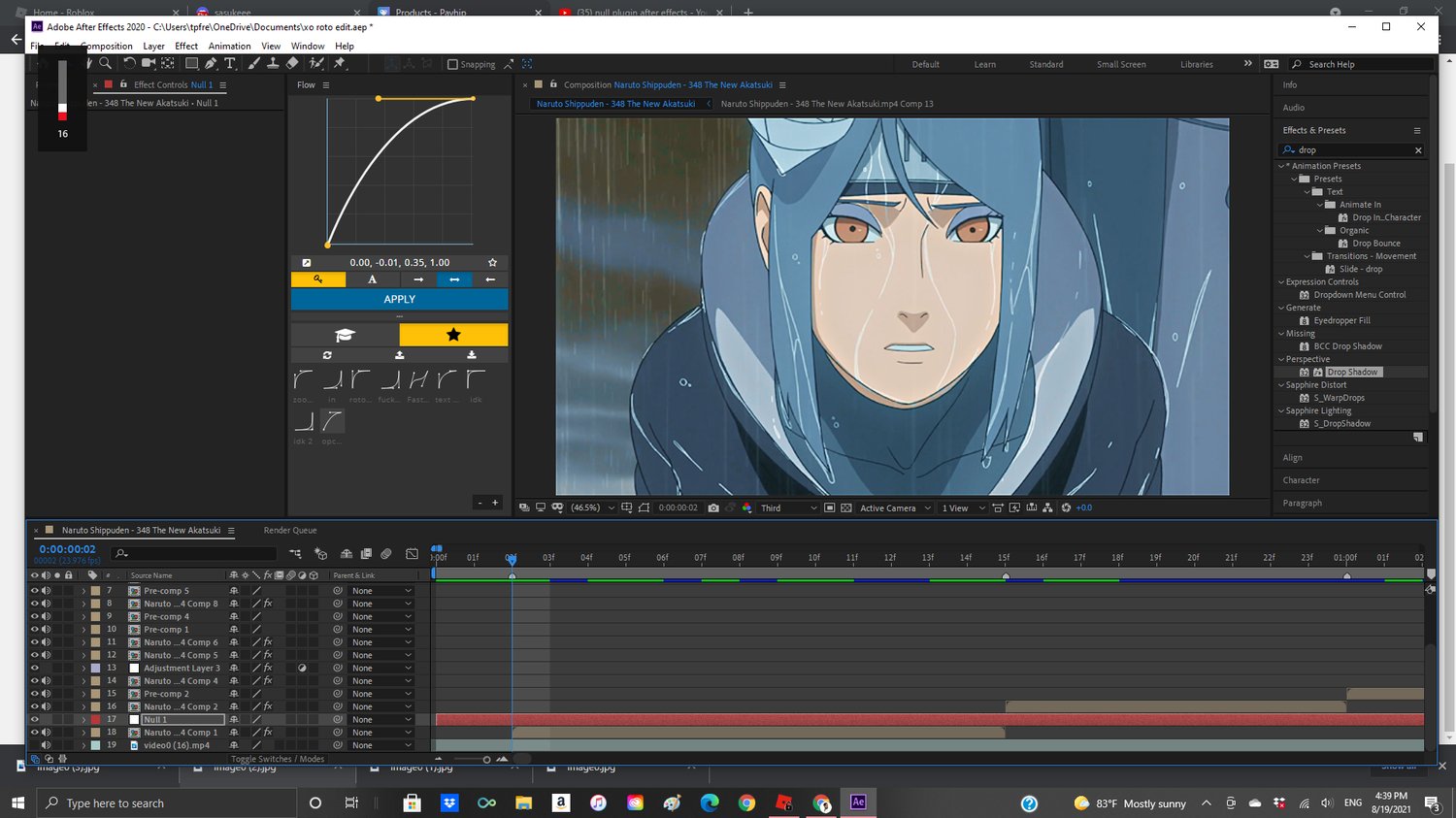Enable the Snapping checkbox
The width and height of the screenshot is (1456, 818).
(452, 64)
